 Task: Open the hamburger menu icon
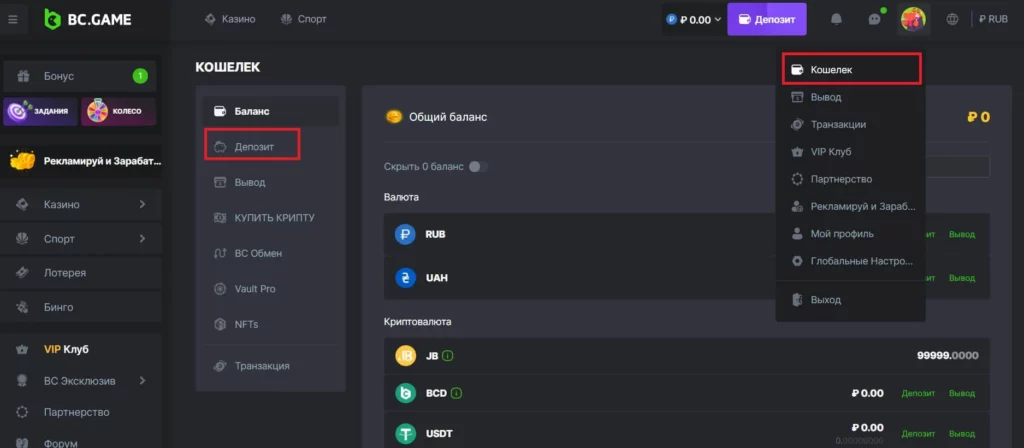click(12, 20)
